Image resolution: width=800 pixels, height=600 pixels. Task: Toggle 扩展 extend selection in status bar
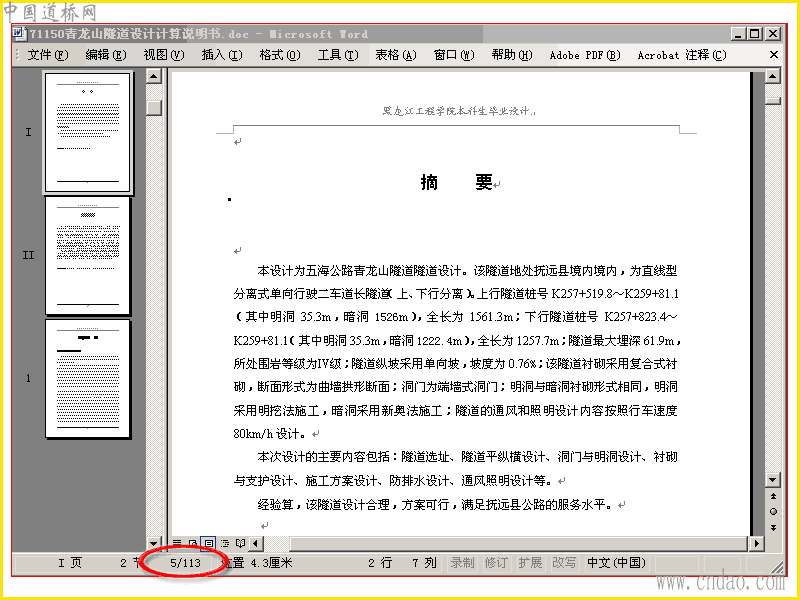pyautogui.click(x=530, y=562)
